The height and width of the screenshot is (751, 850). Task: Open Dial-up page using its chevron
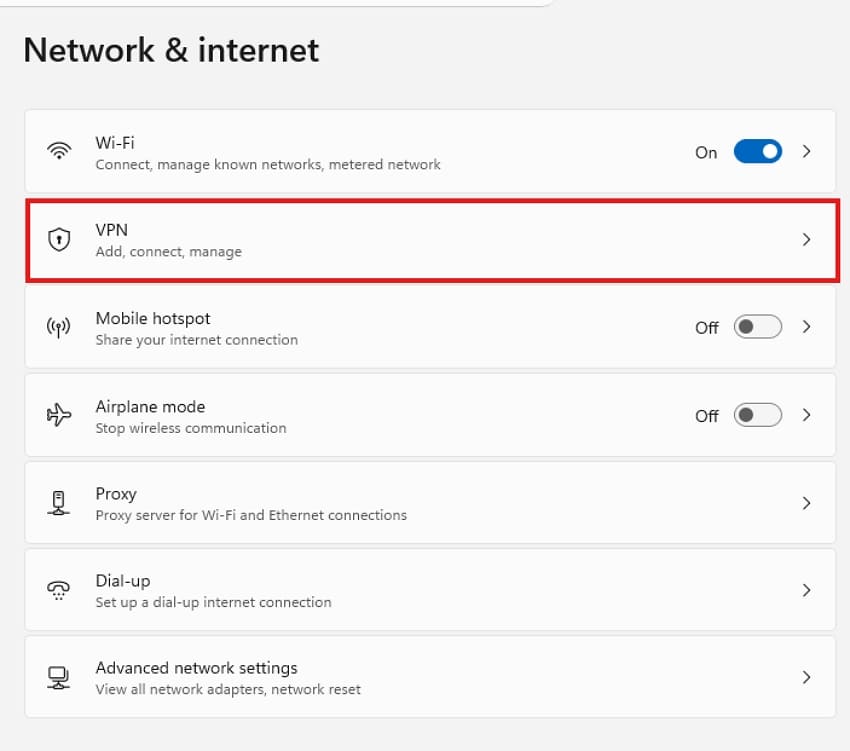(x=807, y=590)
